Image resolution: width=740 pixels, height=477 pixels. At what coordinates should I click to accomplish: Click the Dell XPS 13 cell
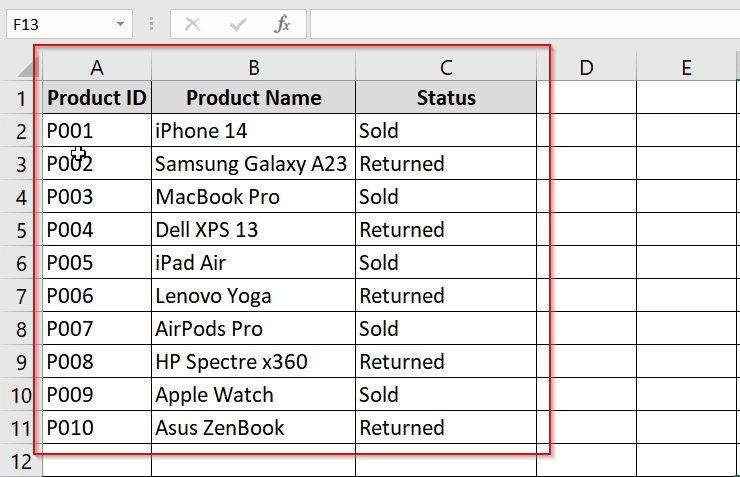[253, 229]
